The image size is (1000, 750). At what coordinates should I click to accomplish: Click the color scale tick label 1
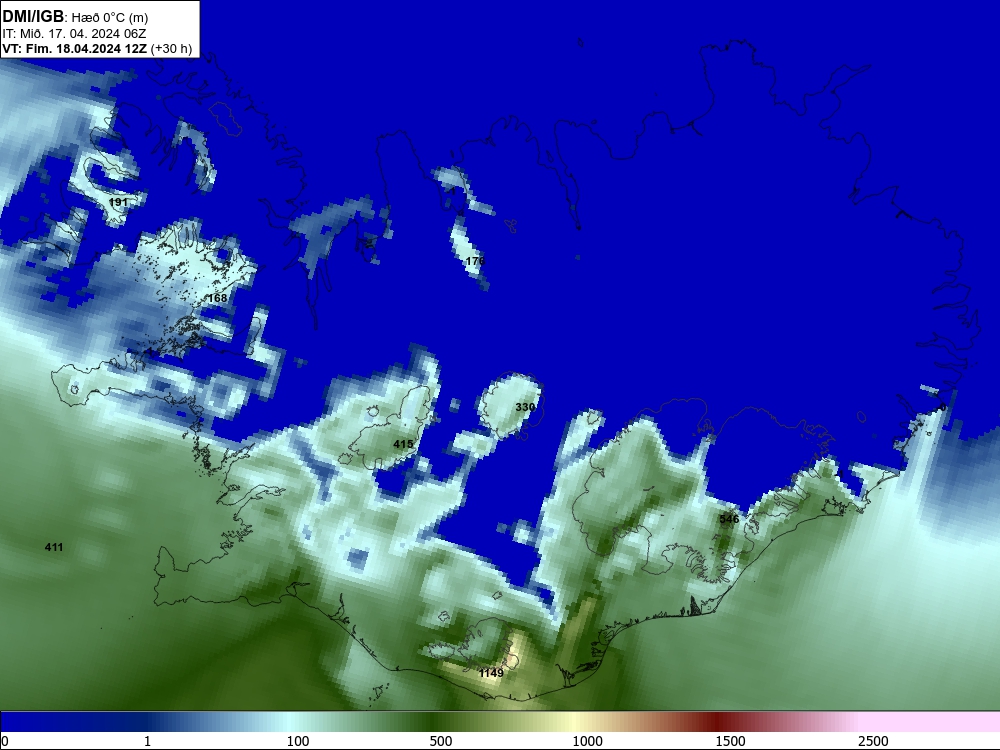coord(147,741)
